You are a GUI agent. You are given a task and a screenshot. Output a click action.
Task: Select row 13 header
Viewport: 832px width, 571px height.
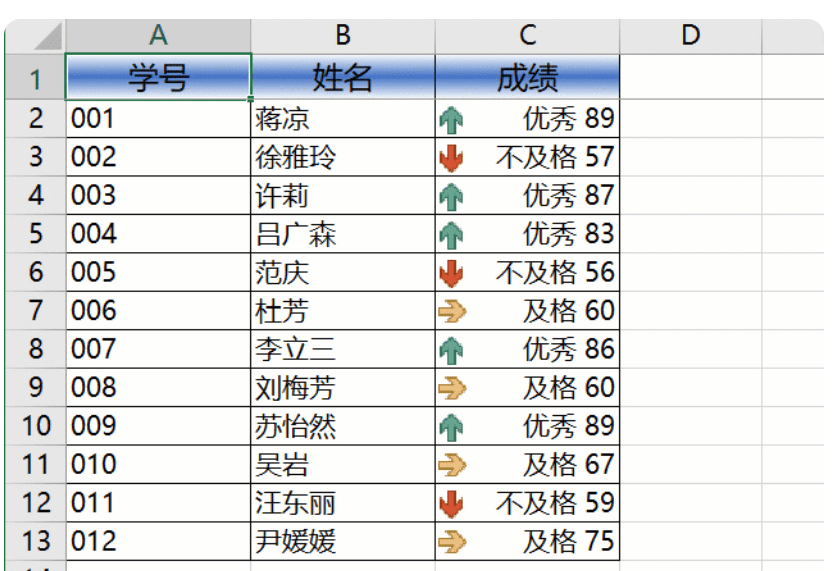[35, 541]
